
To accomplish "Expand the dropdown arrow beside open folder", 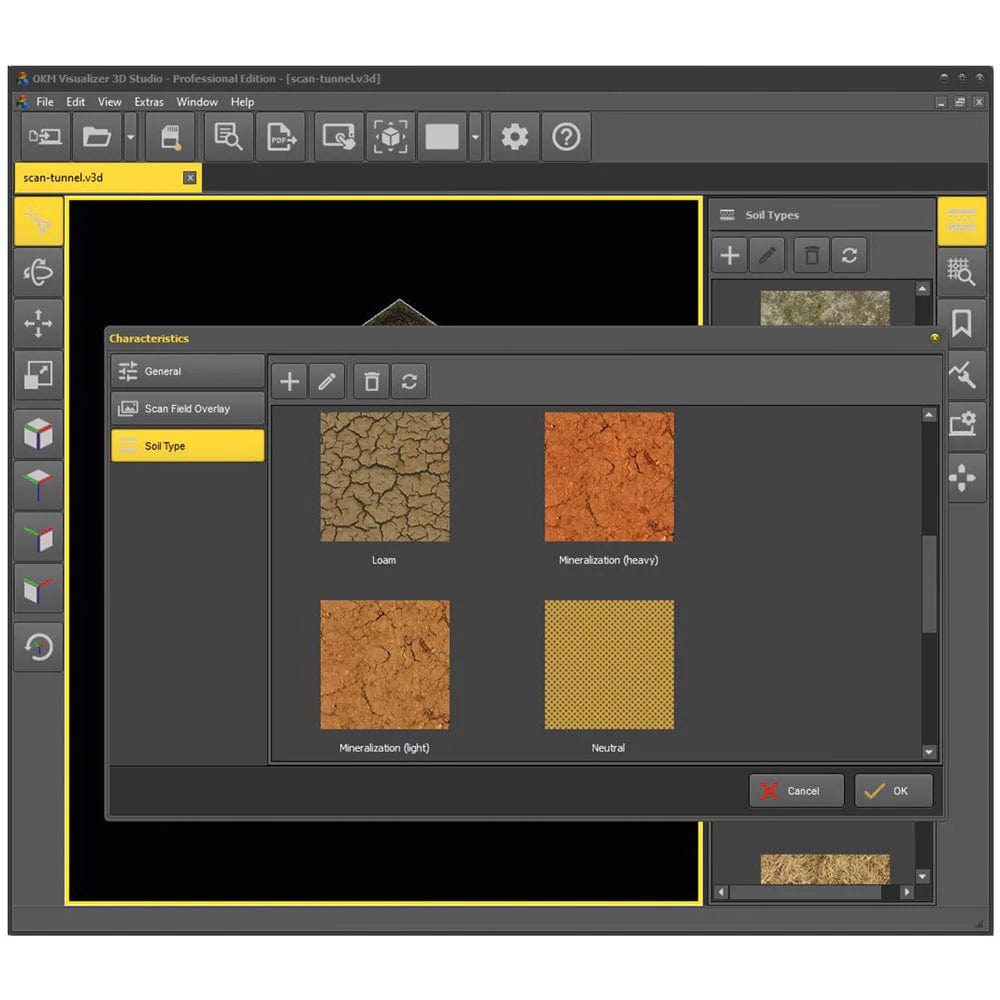I will [x=131, y=137].
